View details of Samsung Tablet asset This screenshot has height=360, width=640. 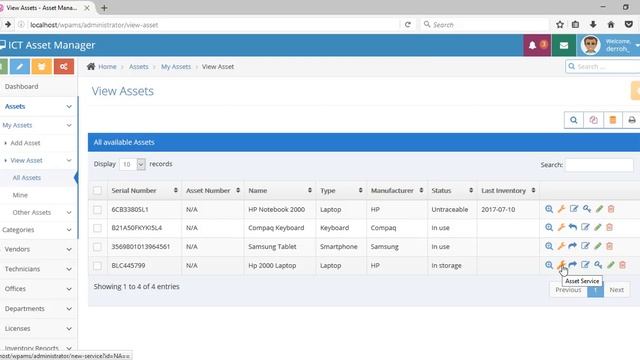(x=549, y=246)
